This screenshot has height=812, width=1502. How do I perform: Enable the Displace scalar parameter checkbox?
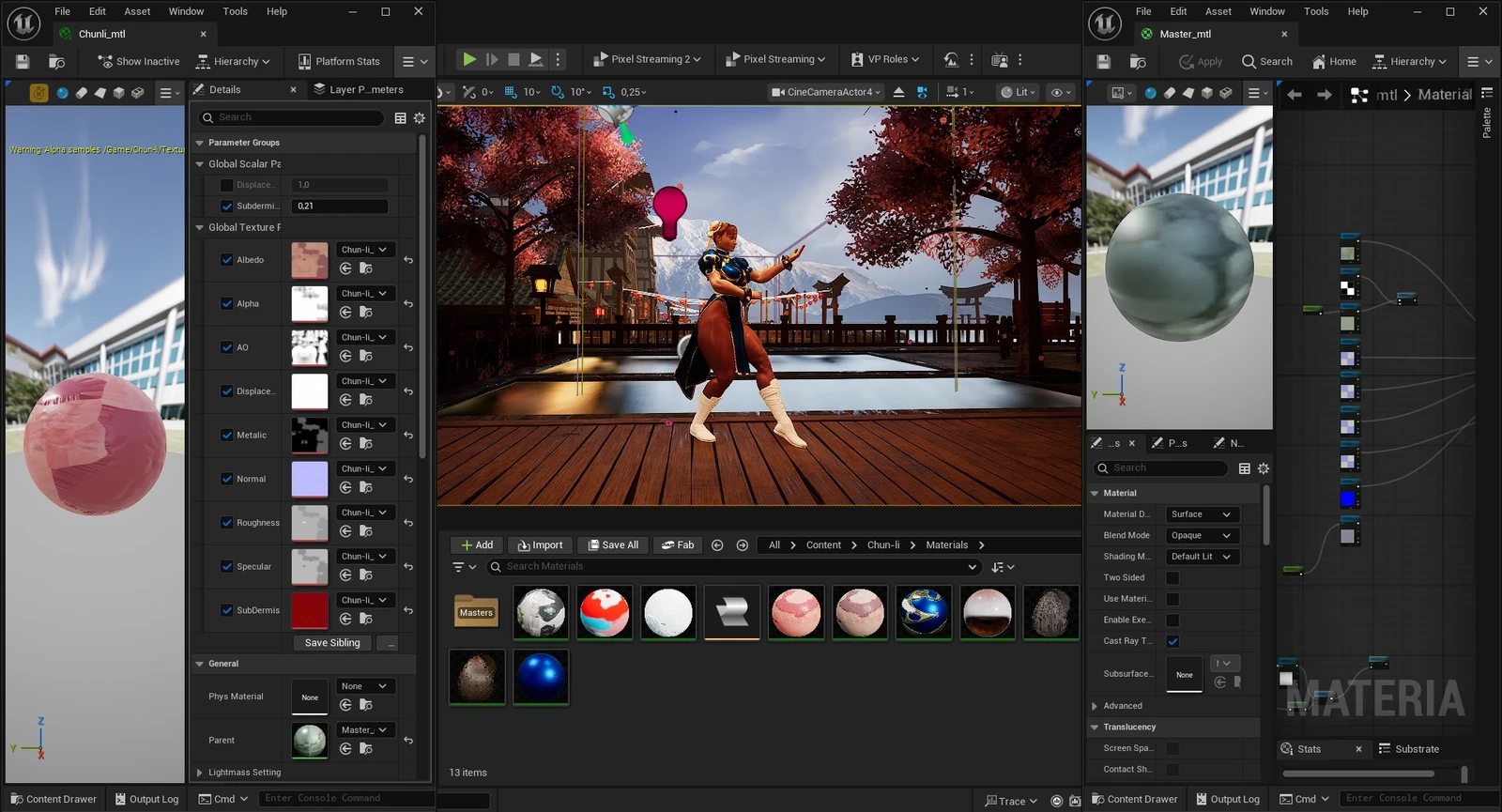(x=226, y=185)
